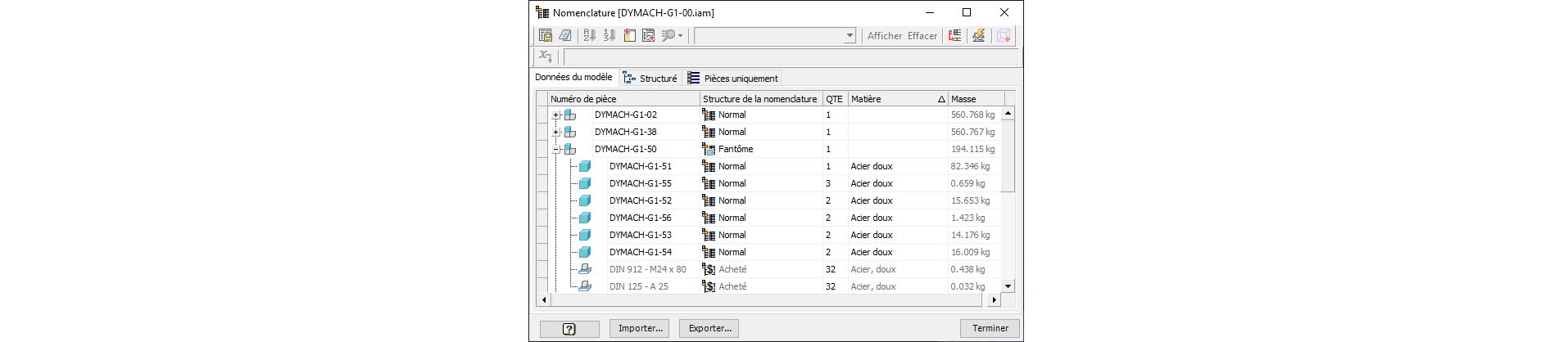This screenshot has width=1568, height=342.
Task: Click the Terminer button
Action: pyautogui.click(x=990, y=328)
